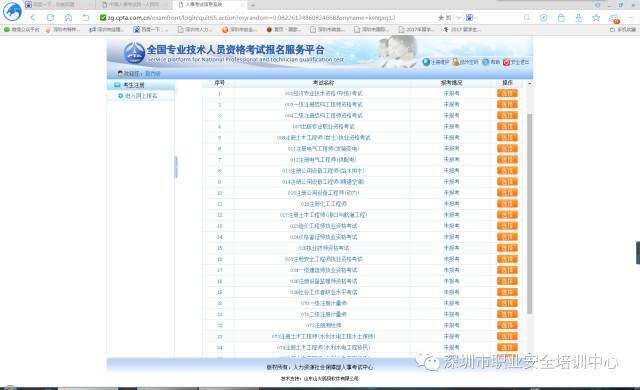Viewport: 640px width, 390px height.
Task: Go back using the browser back arrow
Action: point(33,18)
